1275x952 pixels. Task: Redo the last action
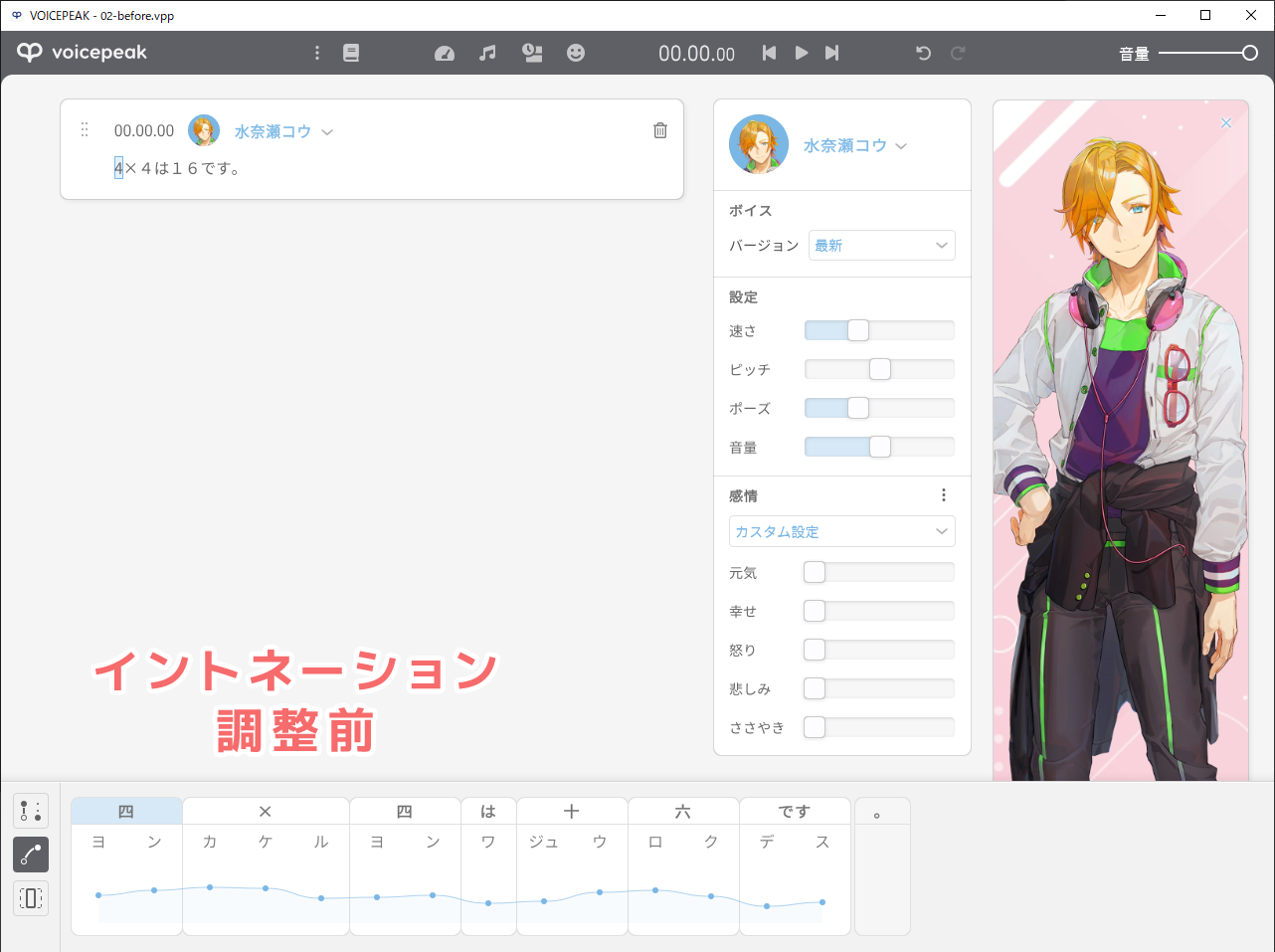pyautogui.click(x=958, y=53)
